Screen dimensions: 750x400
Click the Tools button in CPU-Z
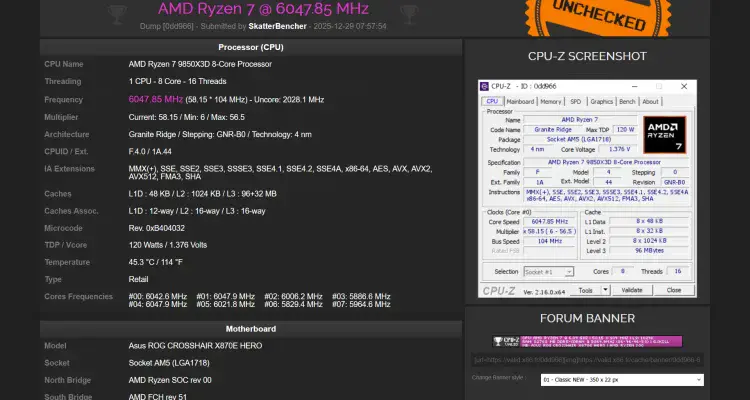click(x=585, y=290)
